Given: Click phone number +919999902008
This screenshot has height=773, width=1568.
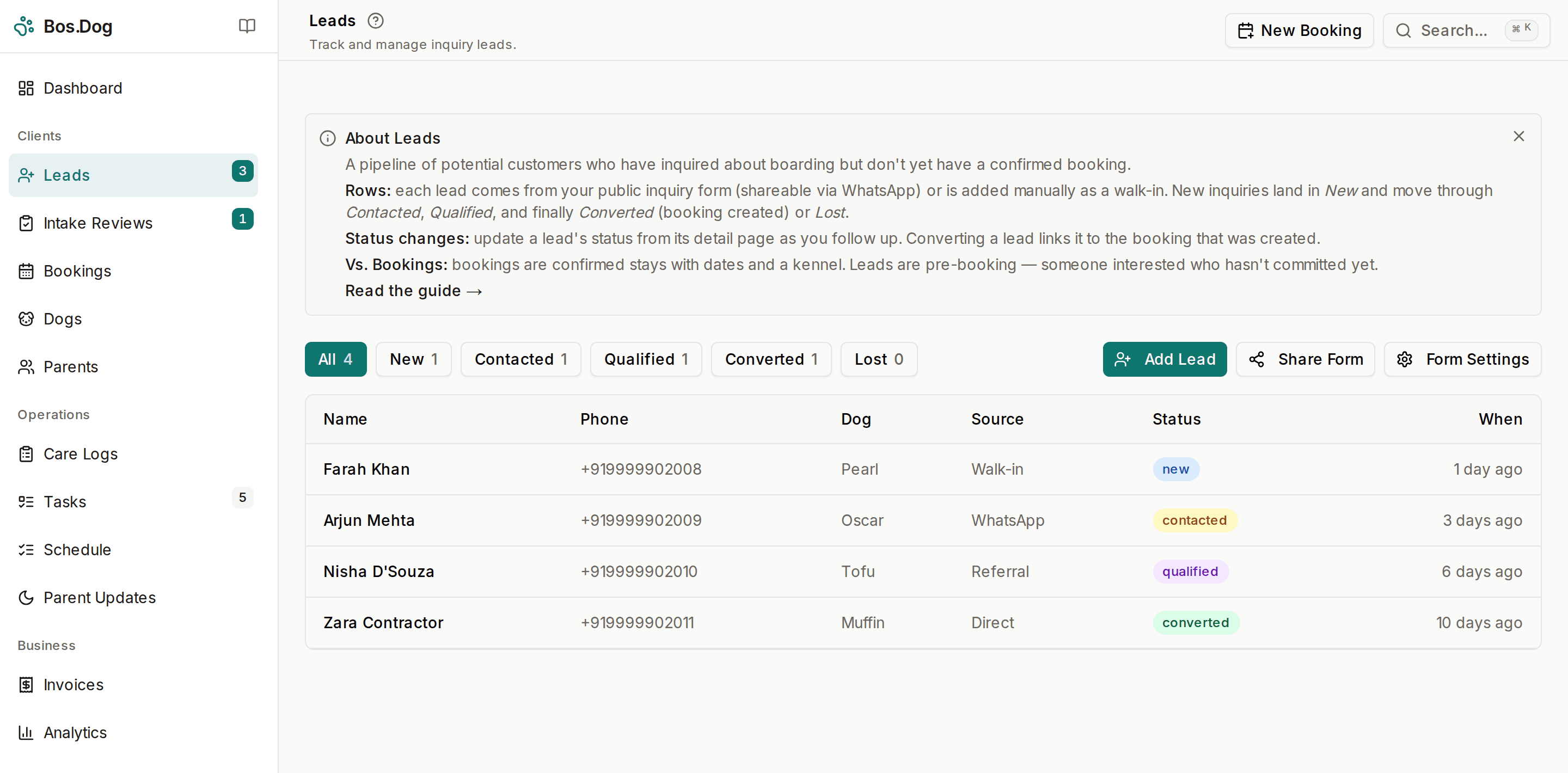Looking at the screenshot, I should [640, 469].
